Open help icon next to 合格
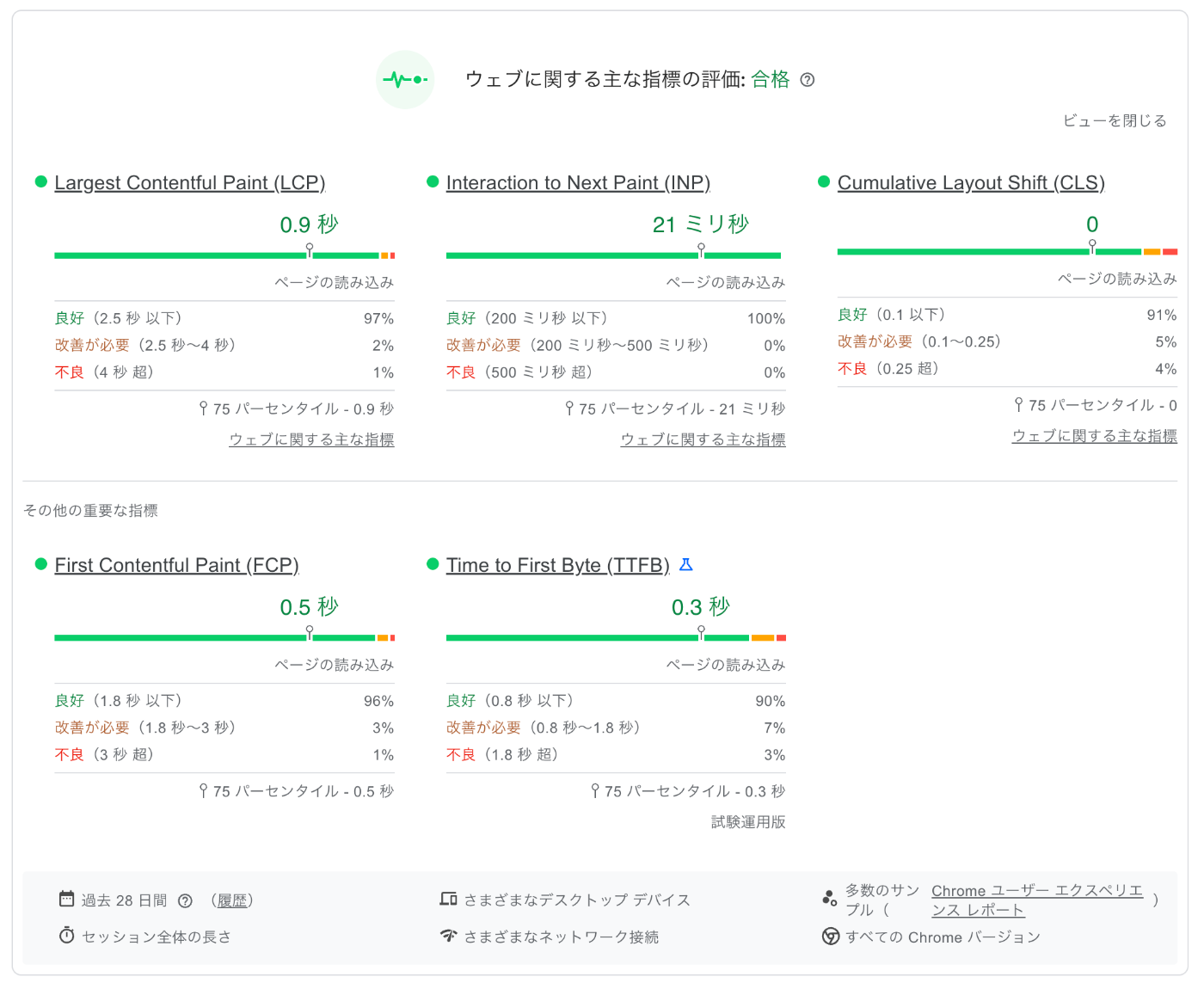The image size is (1204, 983). [807, 80]
